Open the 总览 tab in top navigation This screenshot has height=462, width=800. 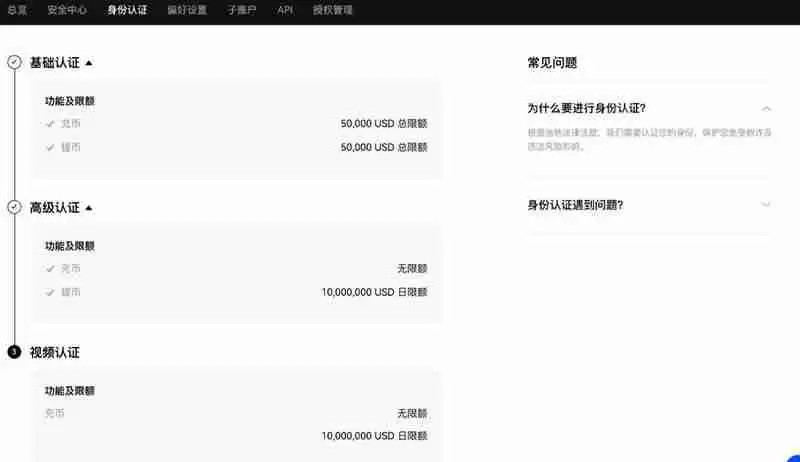point(17,10)
